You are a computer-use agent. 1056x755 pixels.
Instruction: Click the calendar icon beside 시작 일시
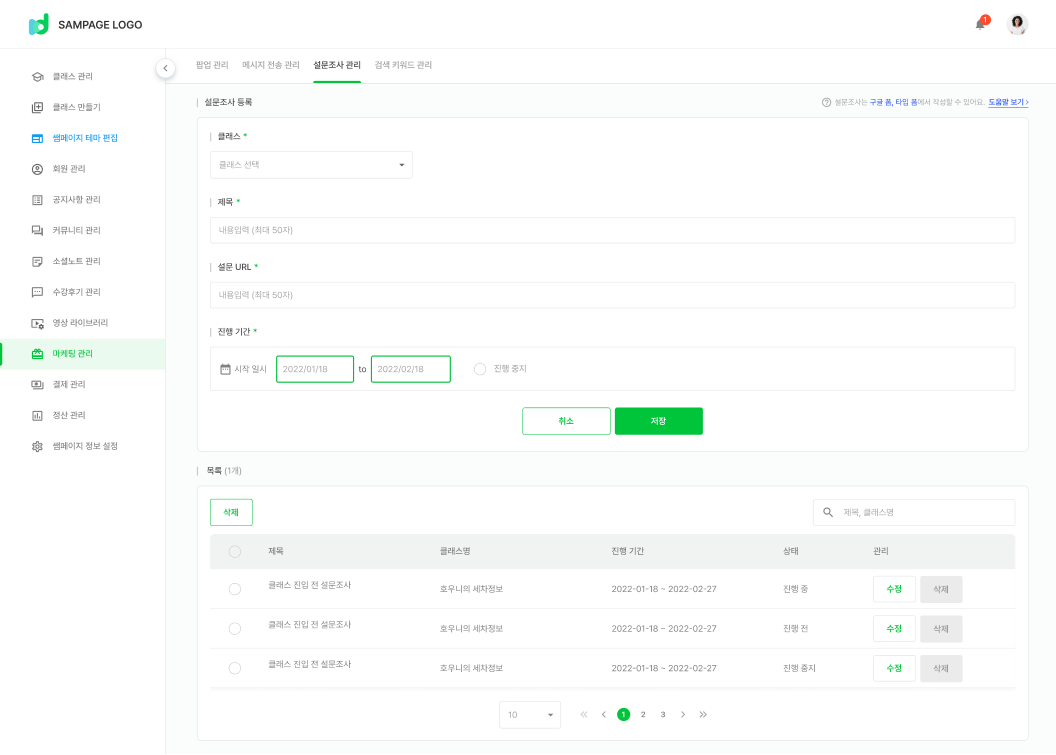tap(225, 369)
